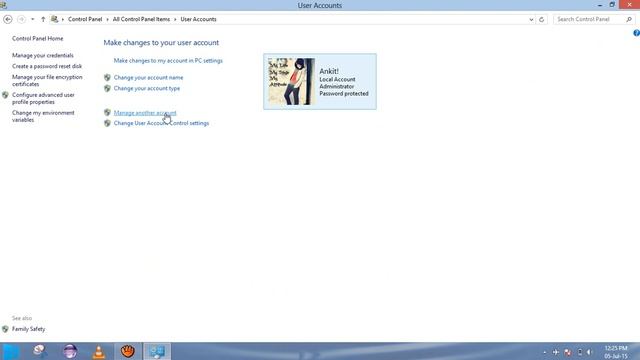Open Create a password reset disk
Image resolution: width=640 pixels, height=360 pixels.
pyautogui.click(x=47, y=66)
